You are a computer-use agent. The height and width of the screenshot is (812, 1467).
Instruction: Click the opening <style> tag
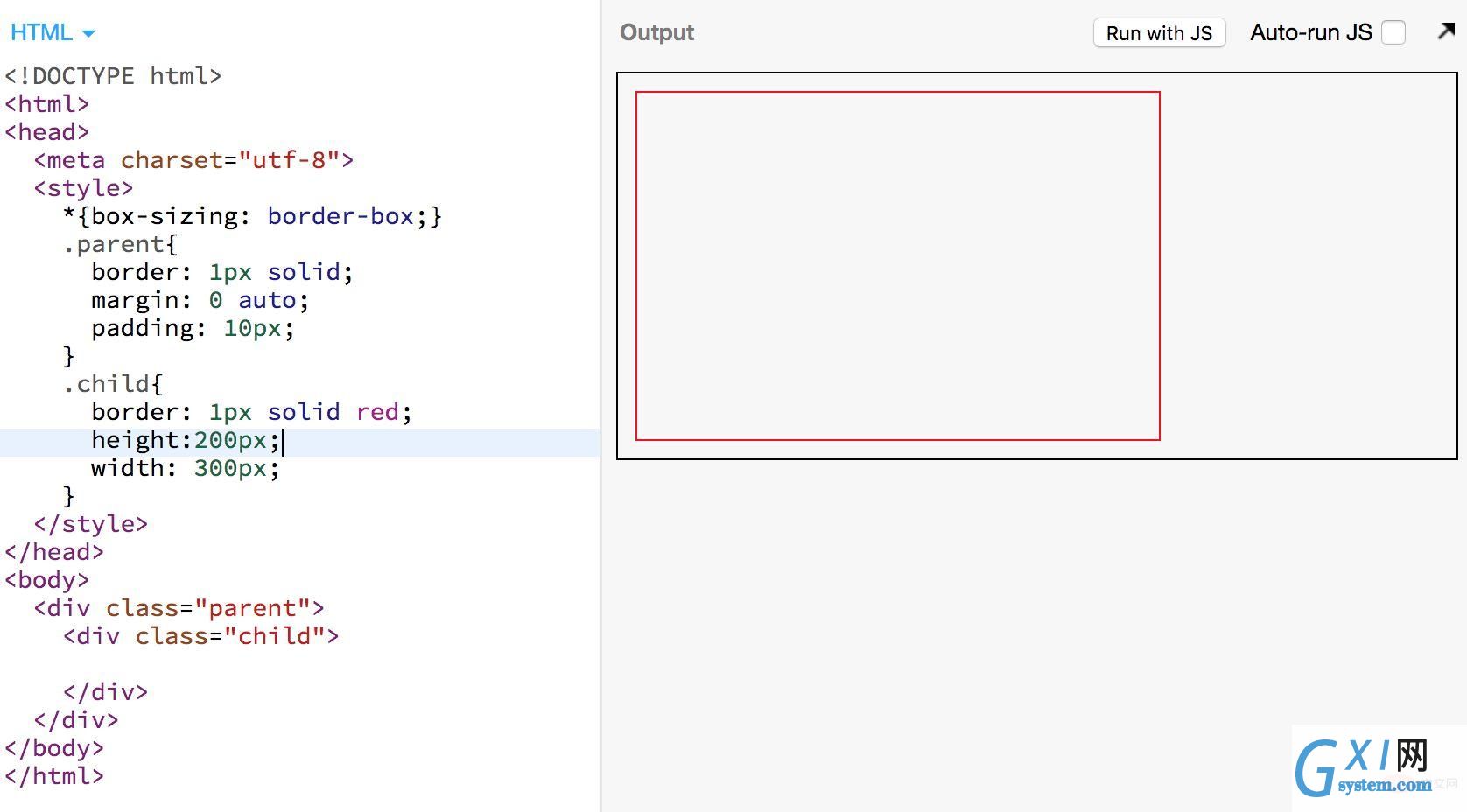pos(83,188)
